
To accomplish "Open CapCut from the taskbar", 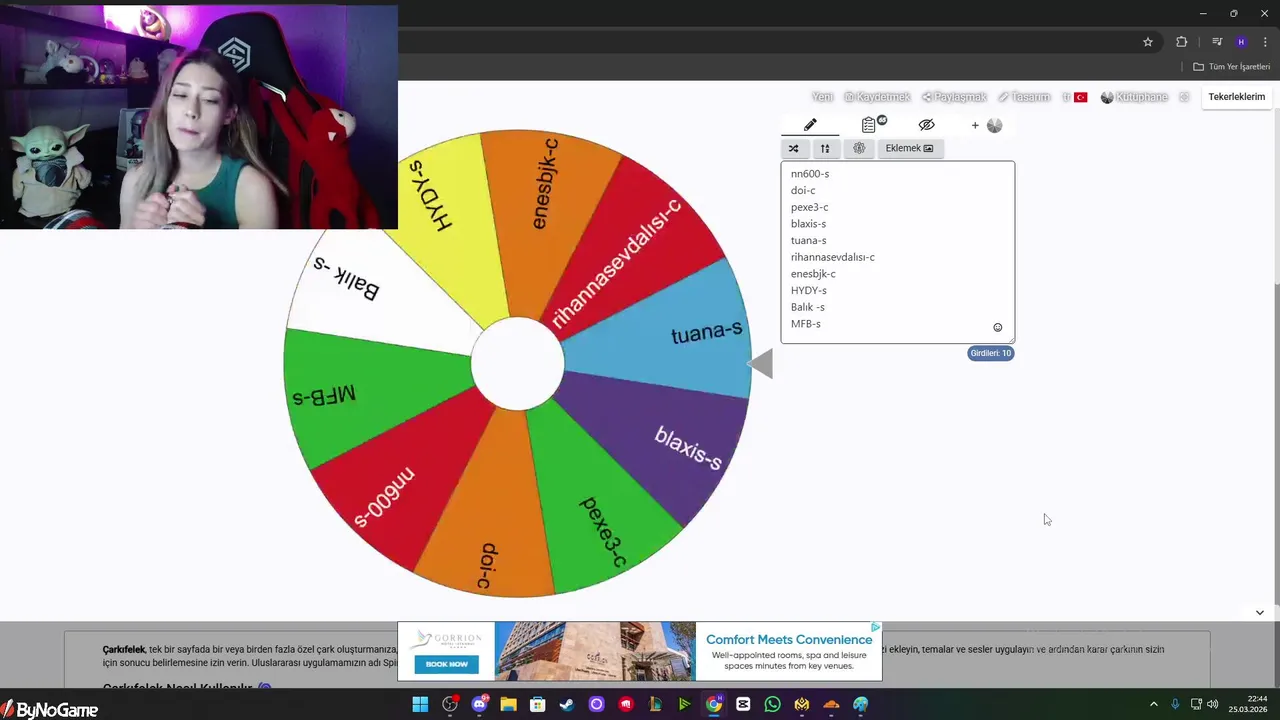I will click(x=743, y=704).
